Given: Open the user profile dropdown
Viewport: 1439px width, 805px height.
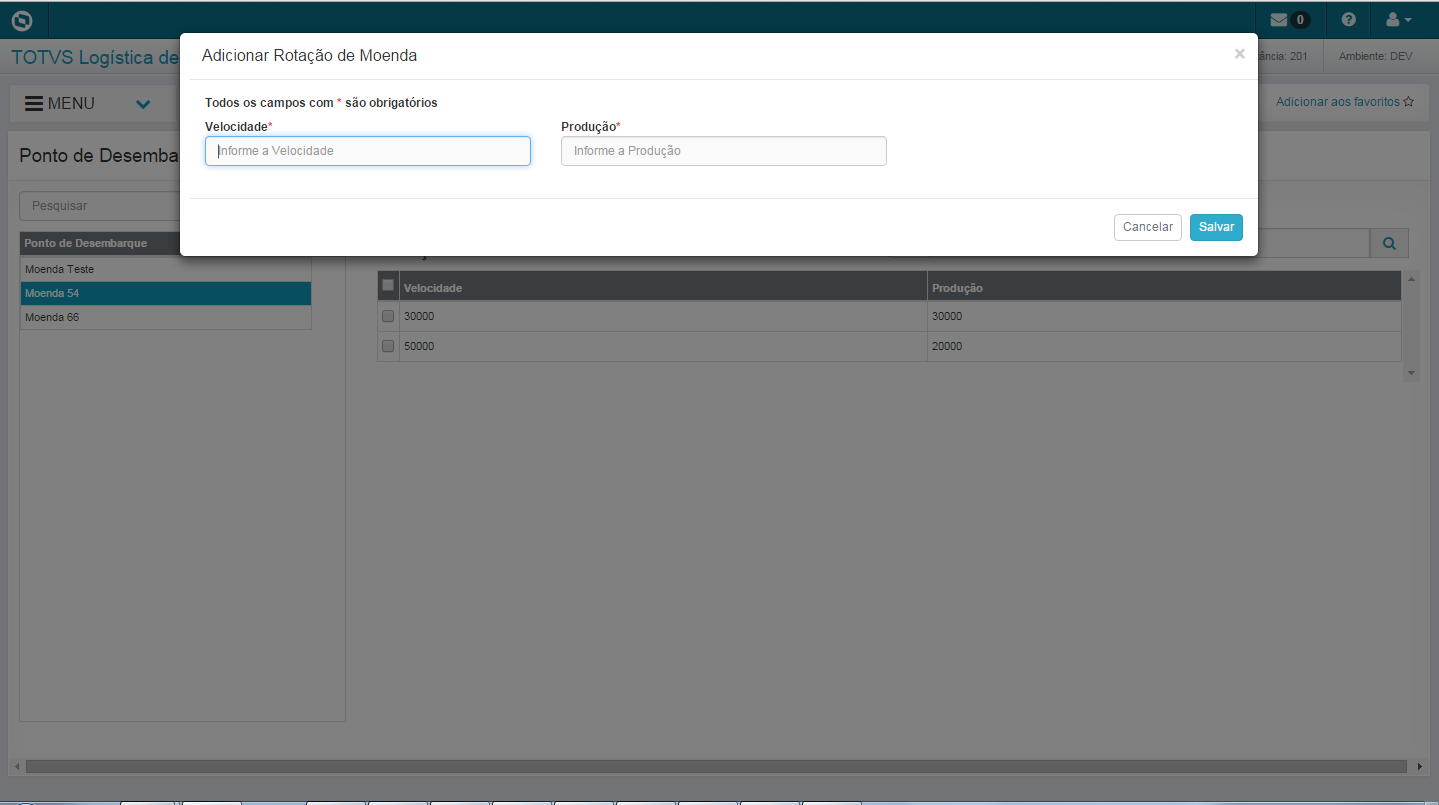Looking at the screenshot, I should click(x=1398, y=20).
